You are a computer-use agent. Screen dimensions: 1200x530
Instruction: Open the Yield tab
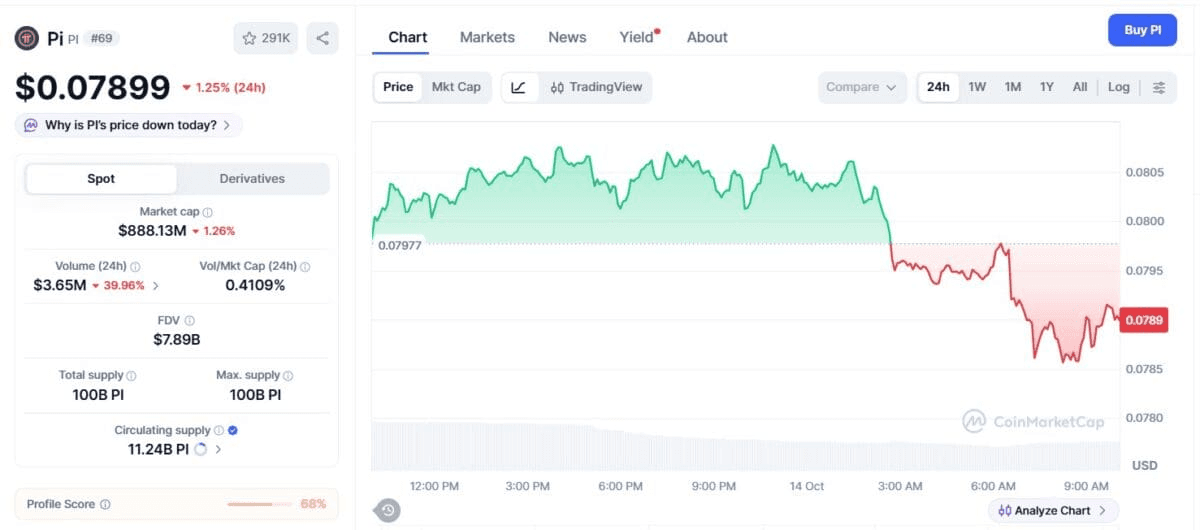[x=638, y=37]
